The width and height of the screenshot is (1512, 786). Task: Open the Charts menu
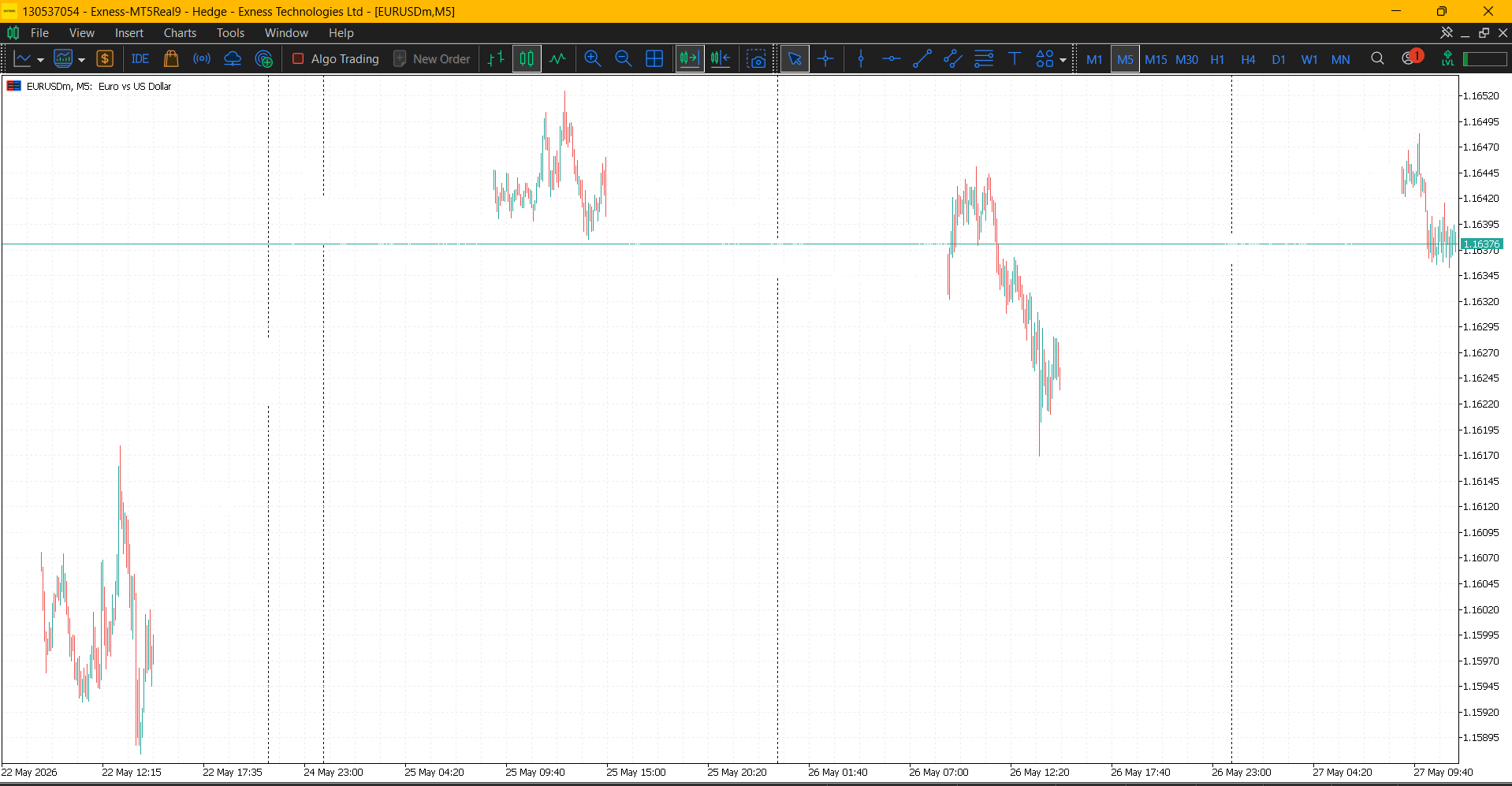coord(180,33)
